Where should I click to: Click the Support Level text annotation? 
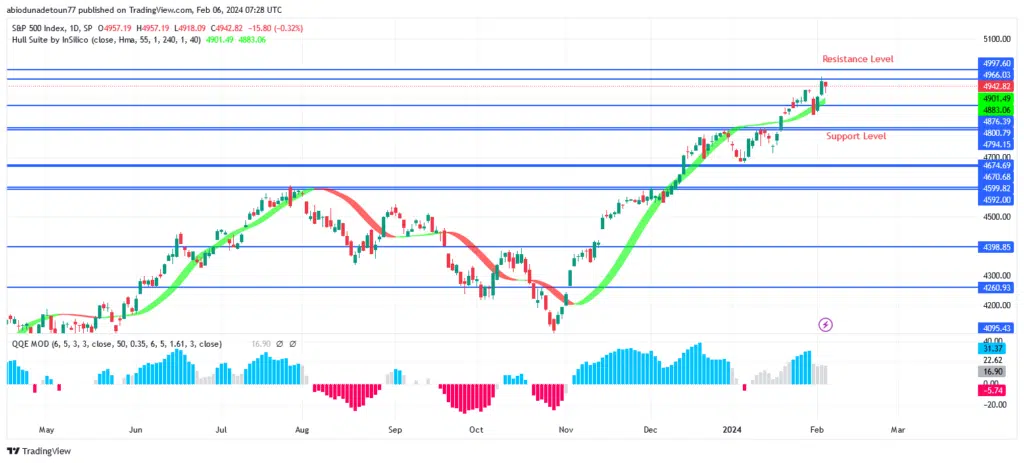pyautogui.click(x=856, y=136)
